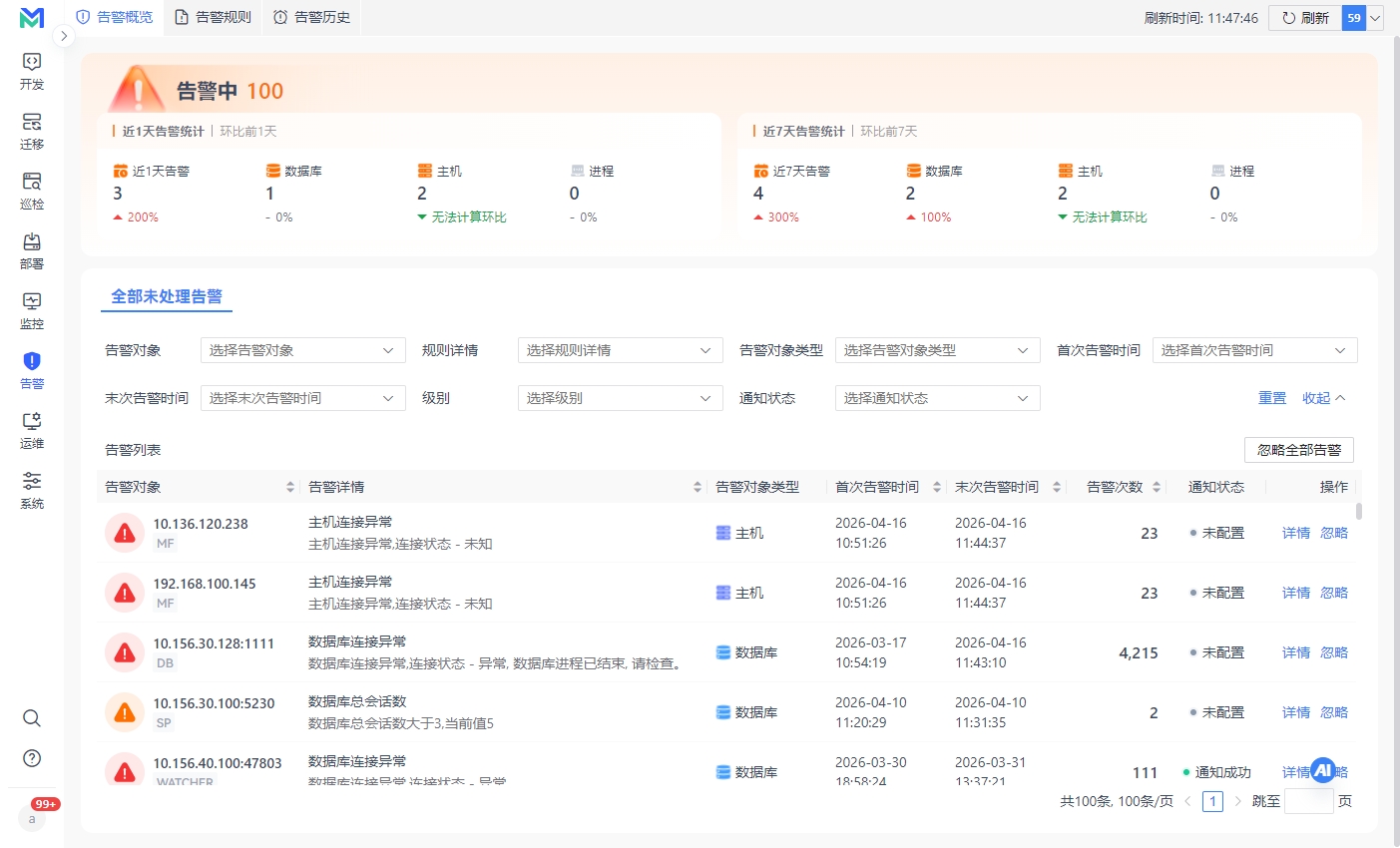1400x848 pixels.
Task: Click the 59 countdown badge
Action: tap(1354, 18)
